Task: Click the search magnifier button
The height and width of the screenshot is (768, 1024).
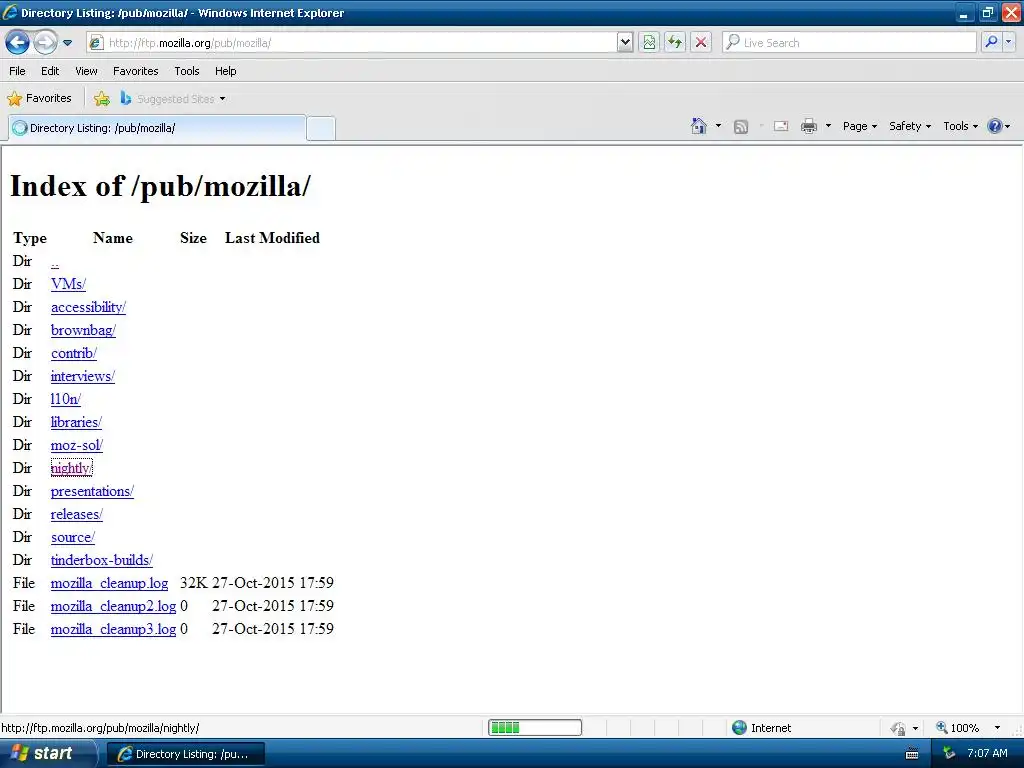Action: point(991,42)
